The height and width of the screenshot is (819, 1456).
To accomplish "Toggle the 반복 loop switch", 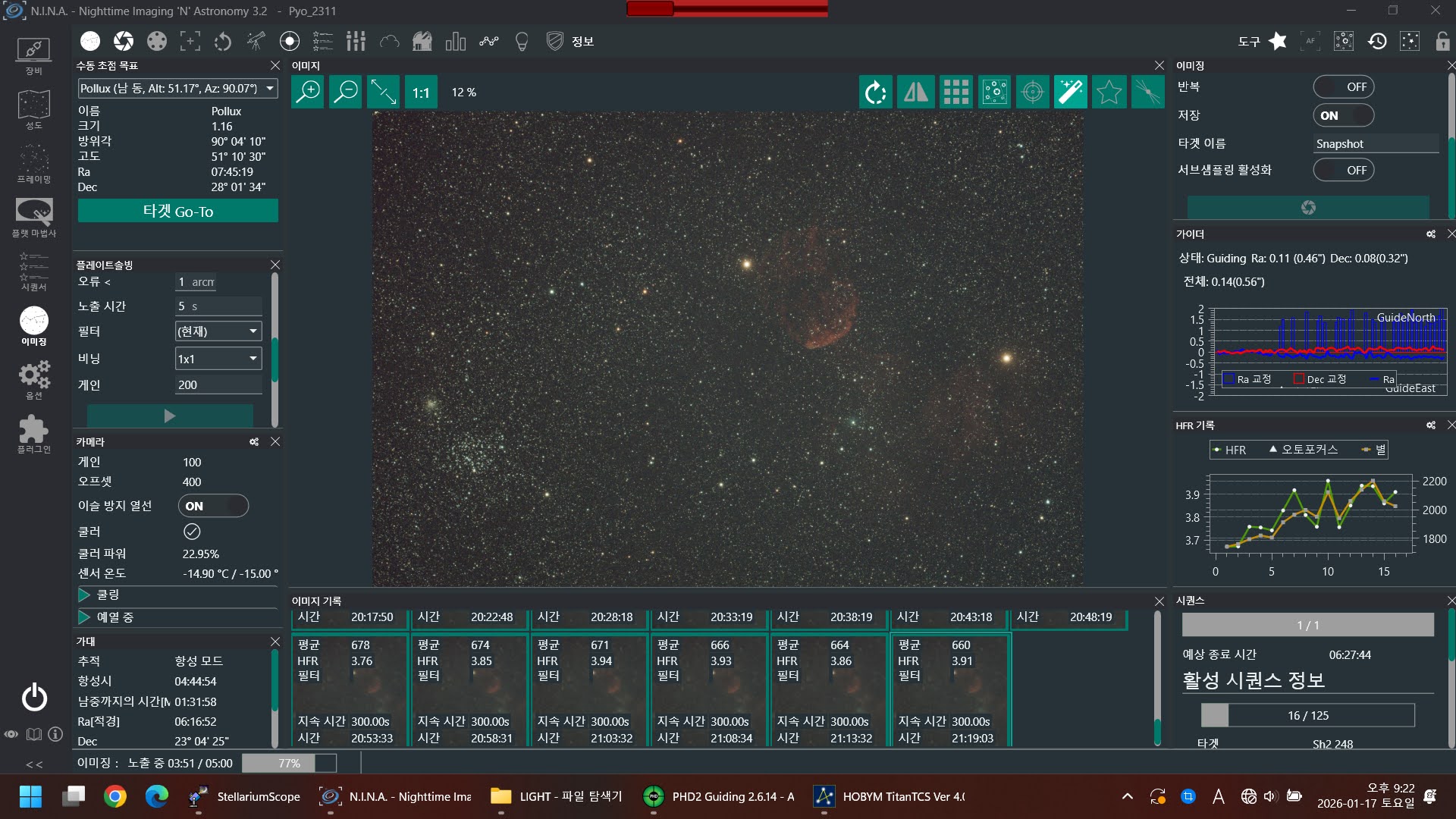I will pos(1343,87).
